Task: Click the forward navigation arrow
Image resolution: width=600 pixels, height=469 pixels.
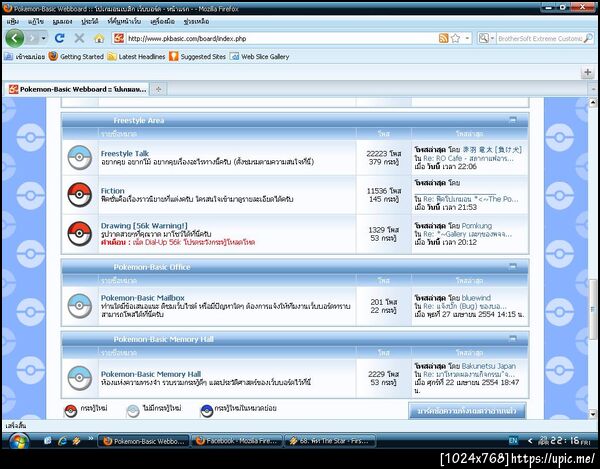Action: coord(32,38)
